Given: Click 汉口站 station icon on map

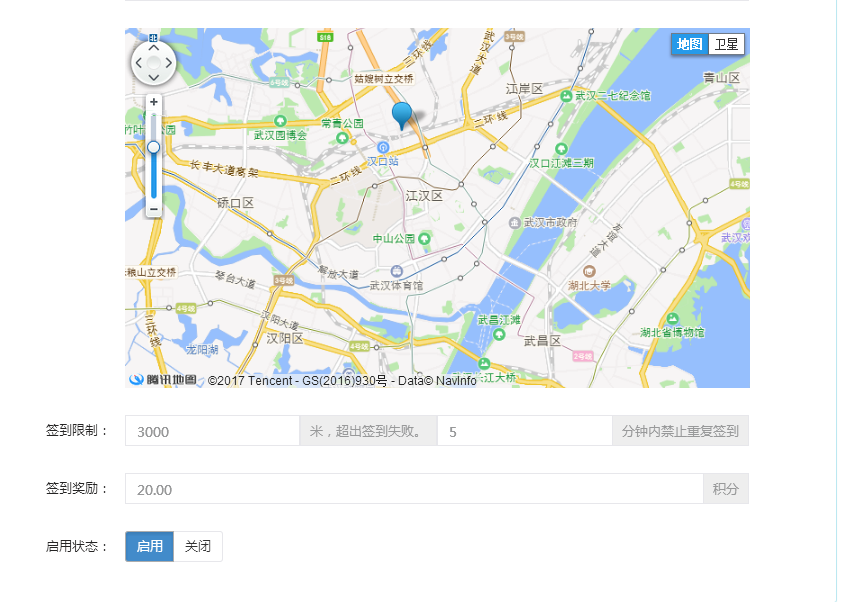Looking at the screenshot, I should tap(383, 148).
